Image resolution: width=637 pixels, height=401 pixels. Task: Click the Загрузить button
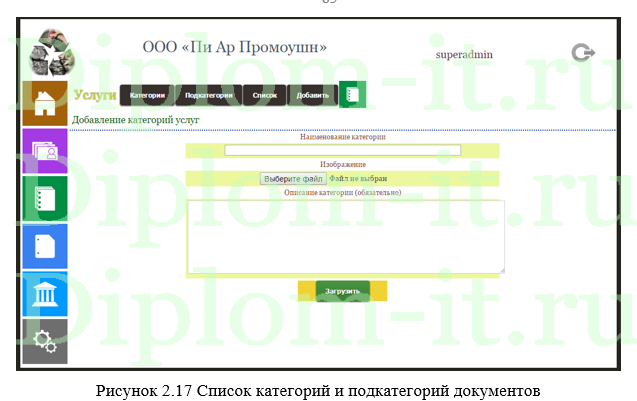click(342, 291)
